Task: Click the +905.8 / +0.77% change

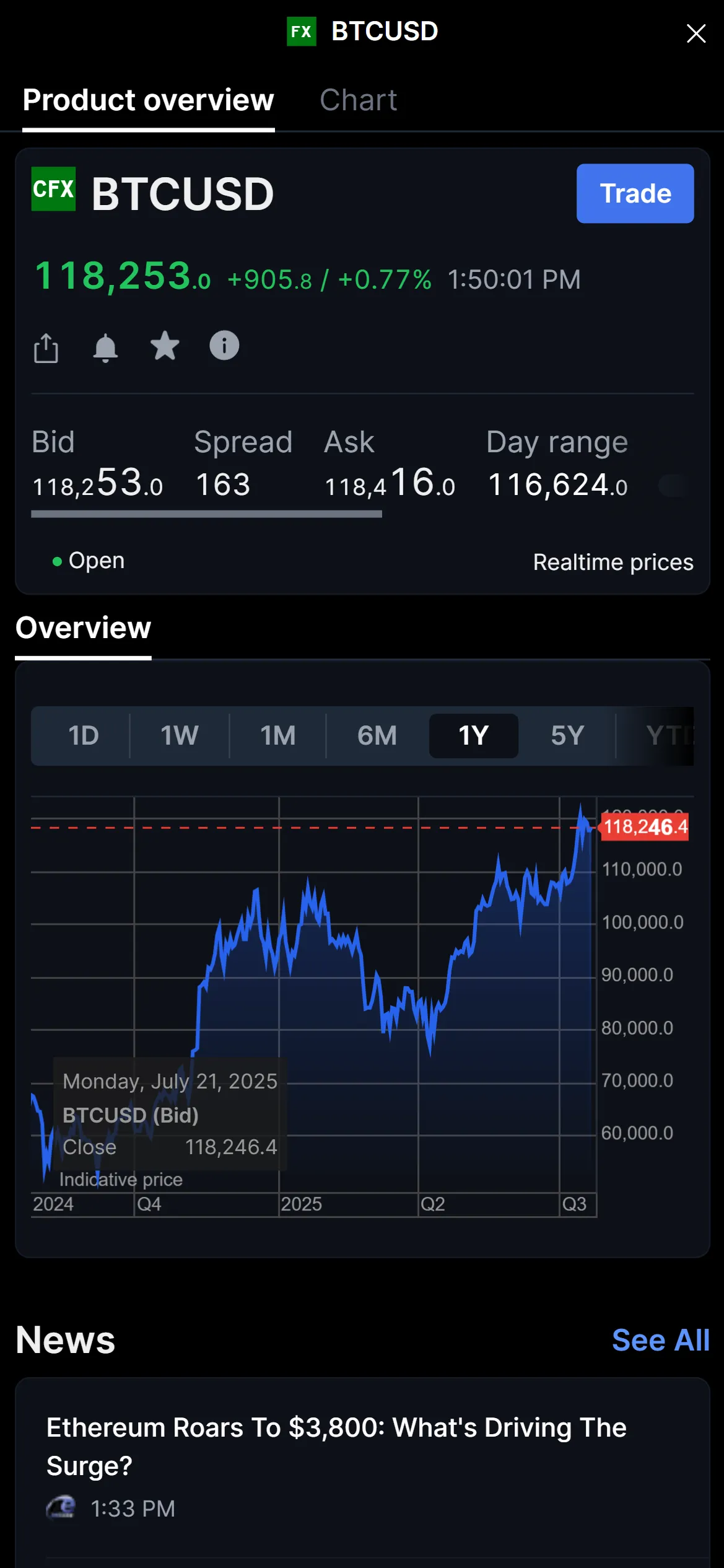Action: pyautogui.click(x=329, y=280)
